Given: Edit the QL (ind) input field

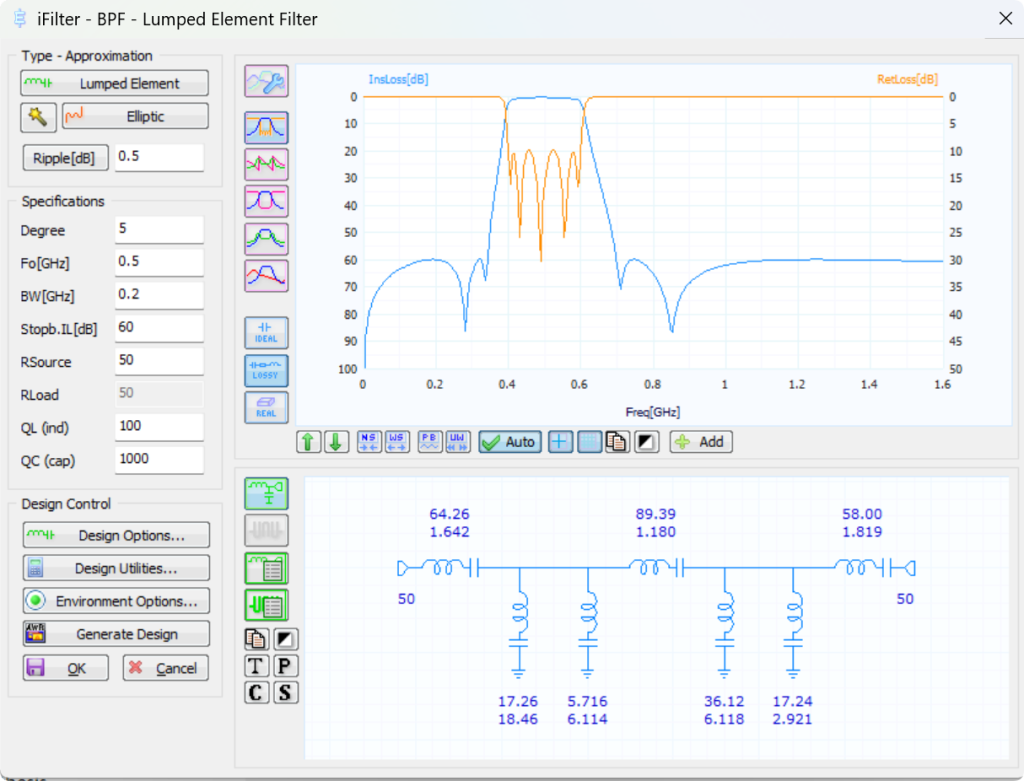Looking at the screenshot, I should click(x=159, y=426).
